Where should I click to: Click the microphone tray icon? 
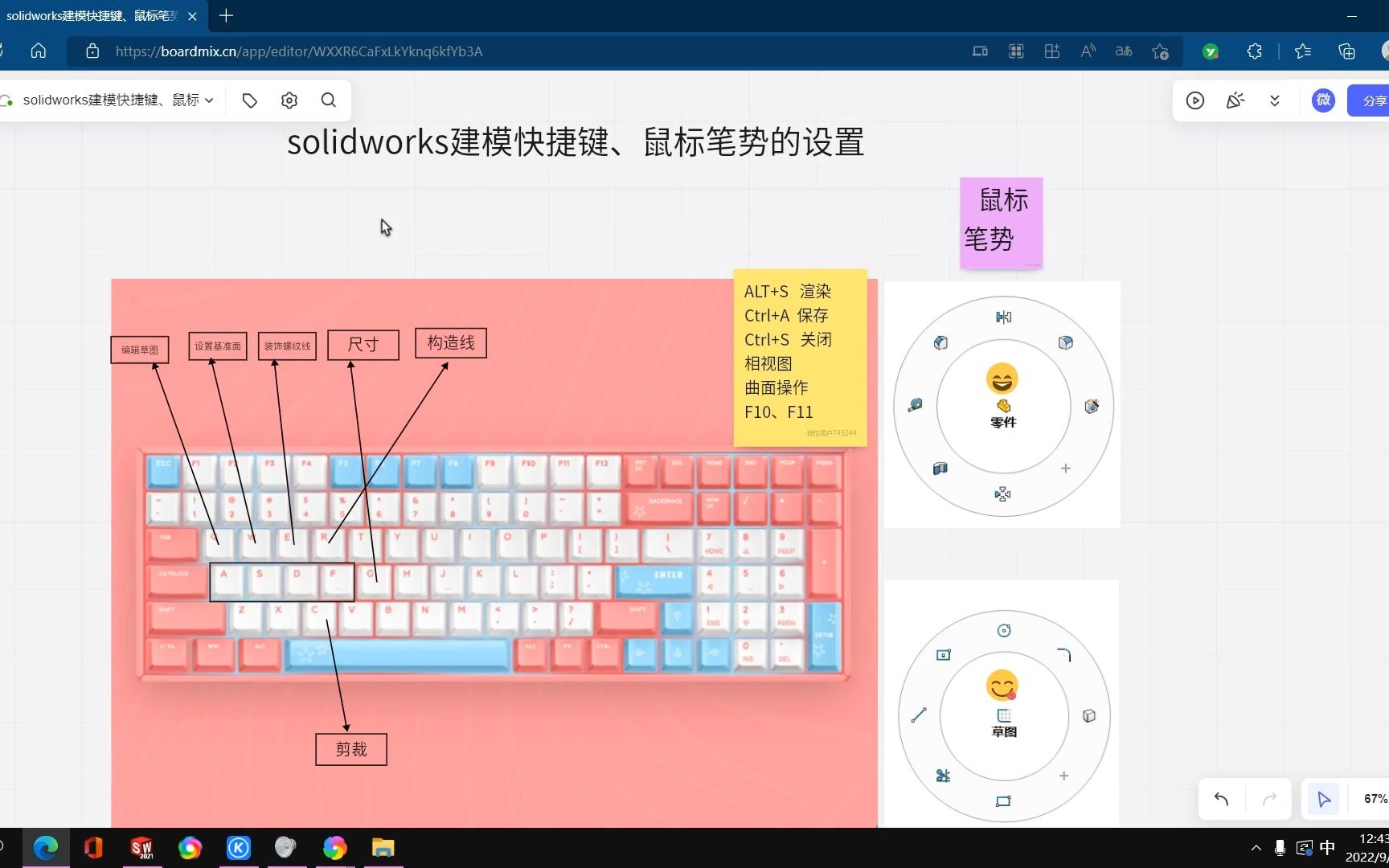1280,848
